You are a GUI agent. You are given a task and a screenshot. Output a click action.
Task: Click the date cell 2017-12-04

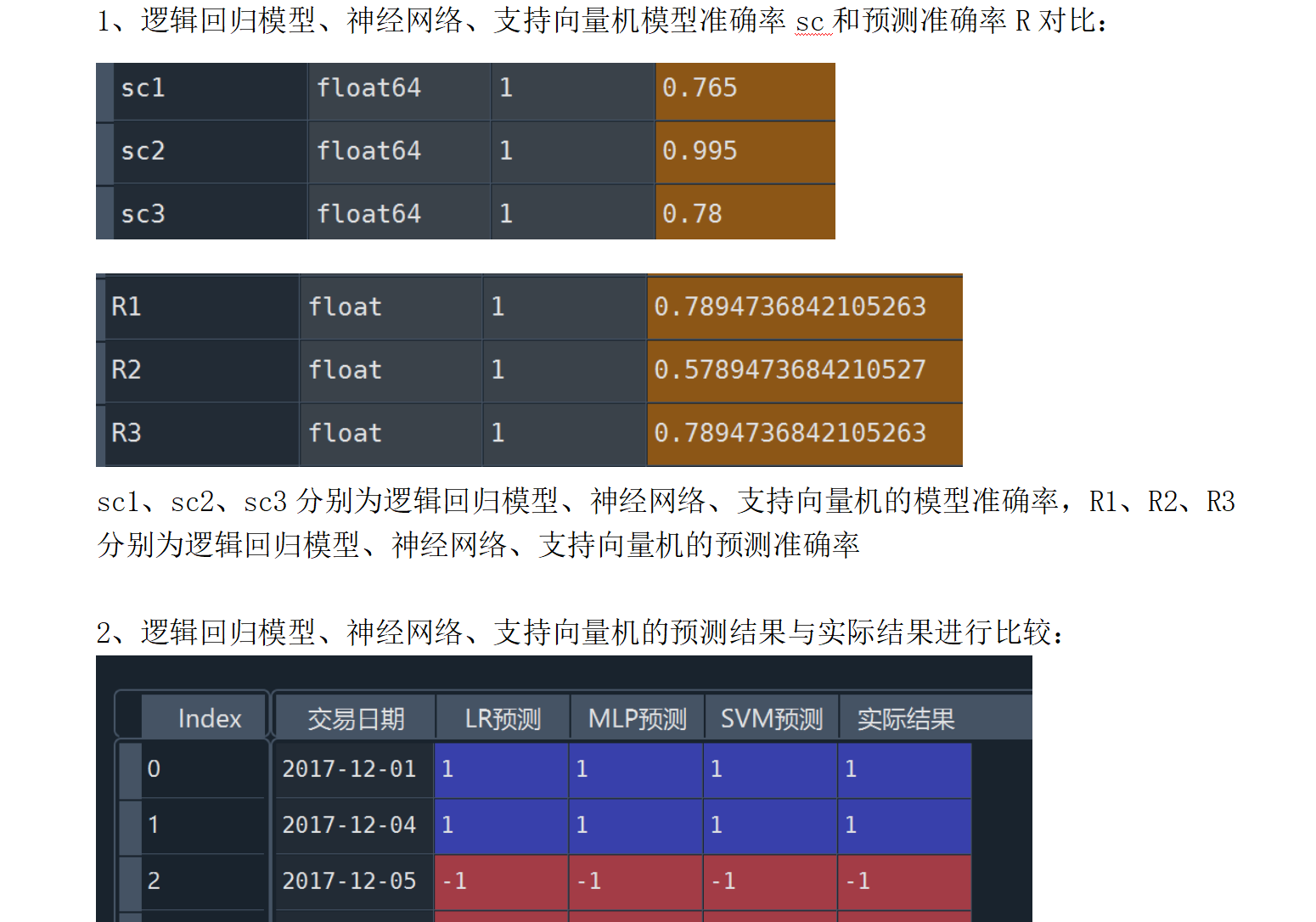354,825
